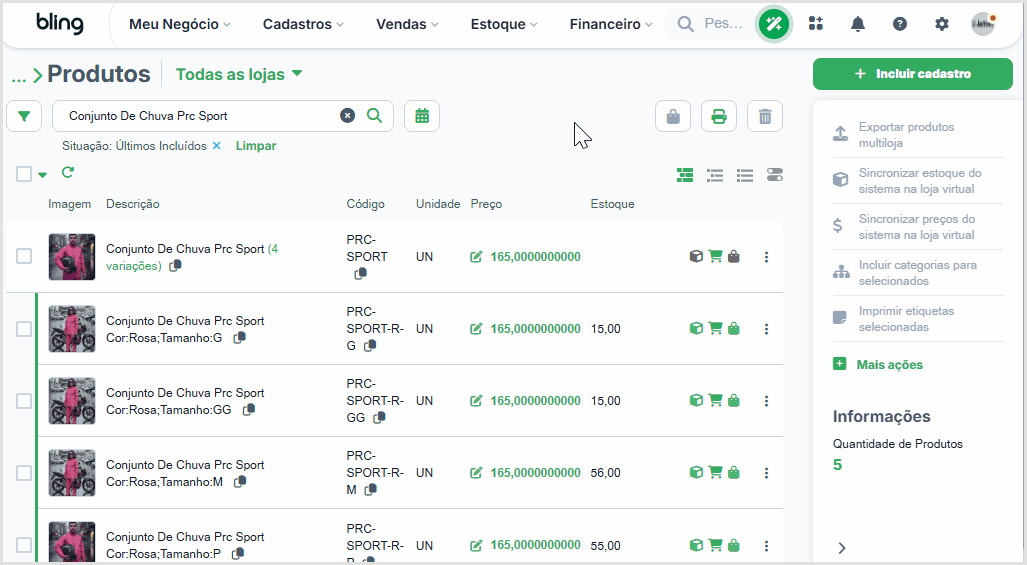Remove the Situação: Últimos Incluídos filter
1027x565 pixels.
[x=217, y=146]
